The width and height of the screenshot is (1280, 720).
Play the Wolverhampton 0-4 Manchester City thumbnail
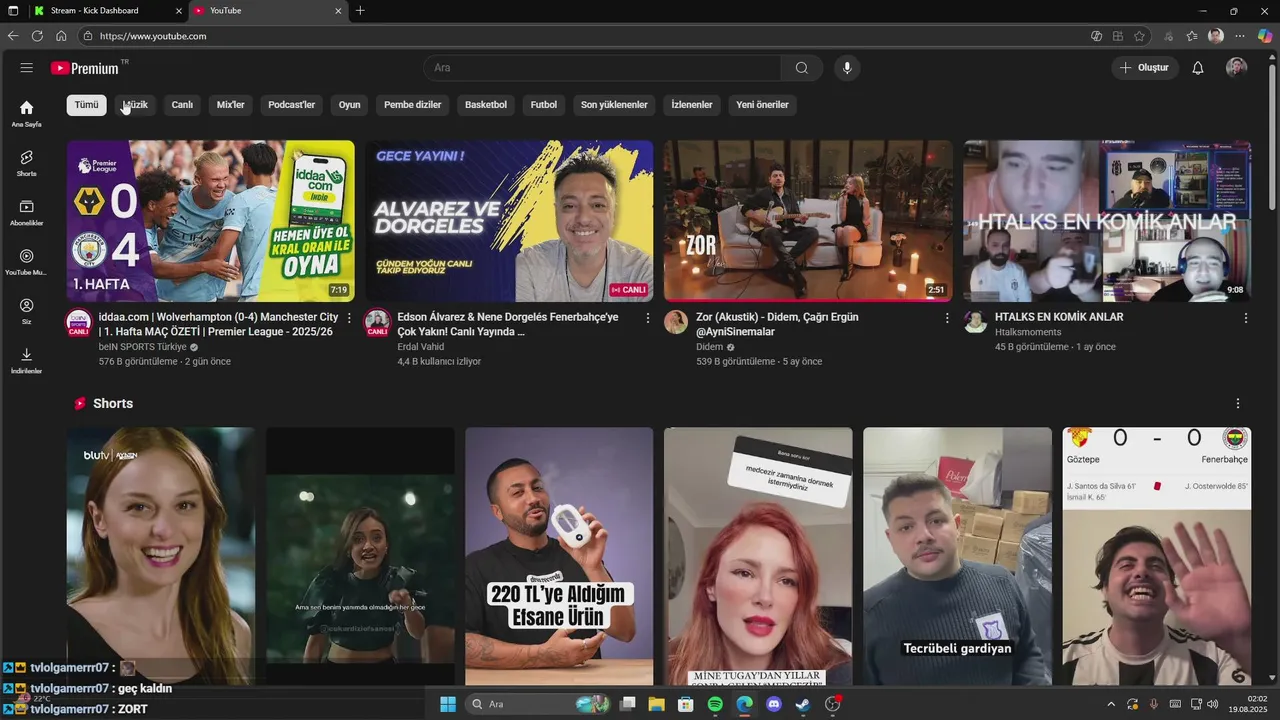211,221
